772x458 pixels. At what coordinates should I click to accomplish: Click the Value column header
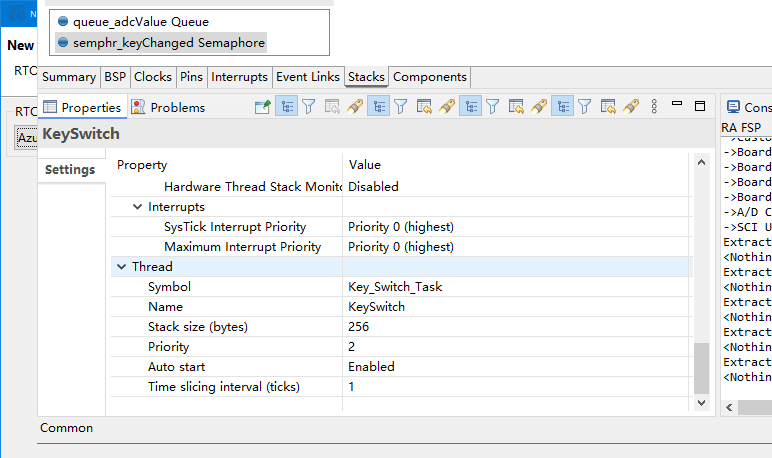click(365, 165)
